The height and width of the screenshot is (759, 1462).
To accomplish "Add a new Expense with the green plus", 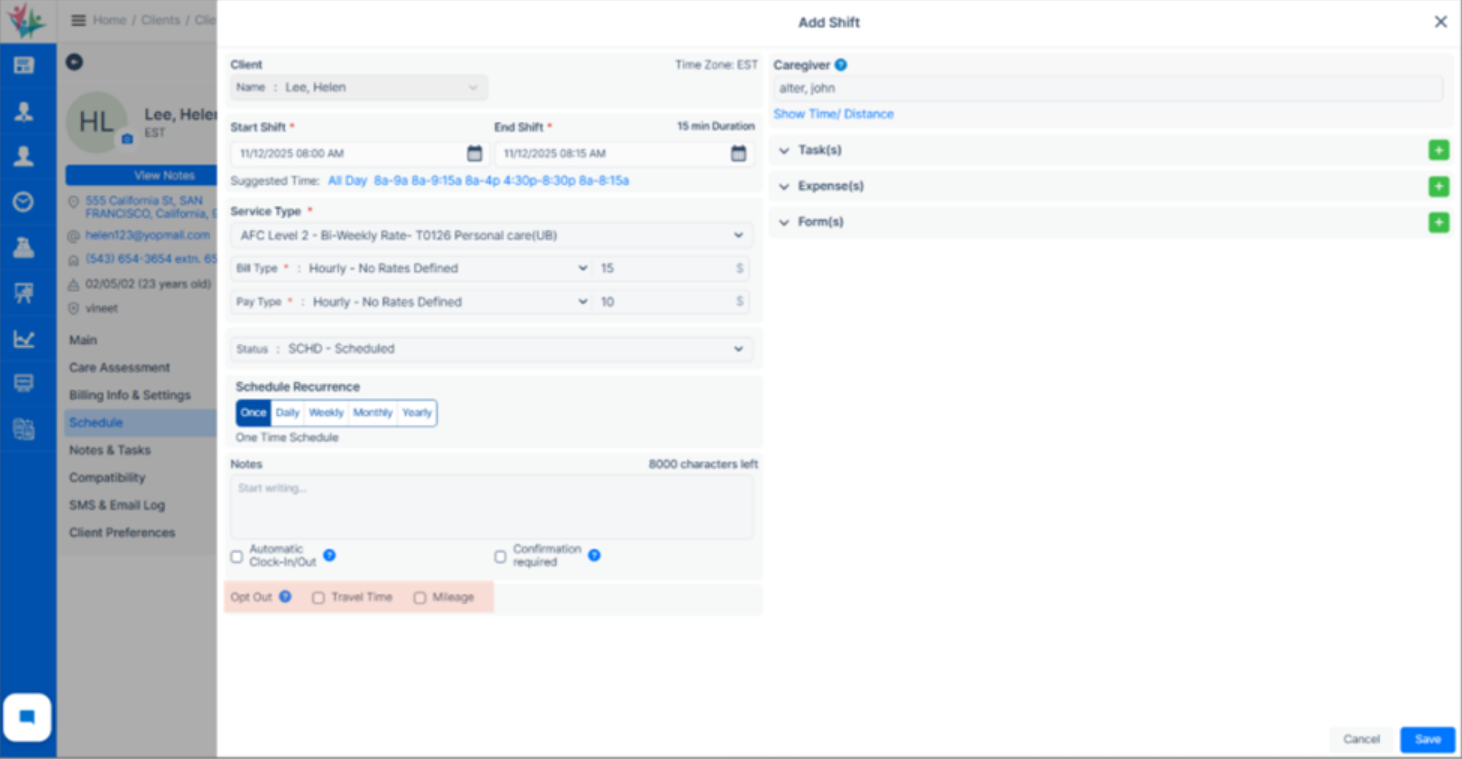I will (x=1438, y=186).
